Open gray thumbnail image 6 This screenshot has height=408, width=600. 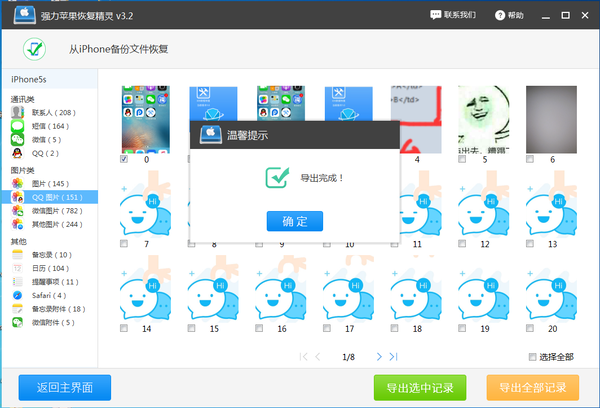pos(551,119)
